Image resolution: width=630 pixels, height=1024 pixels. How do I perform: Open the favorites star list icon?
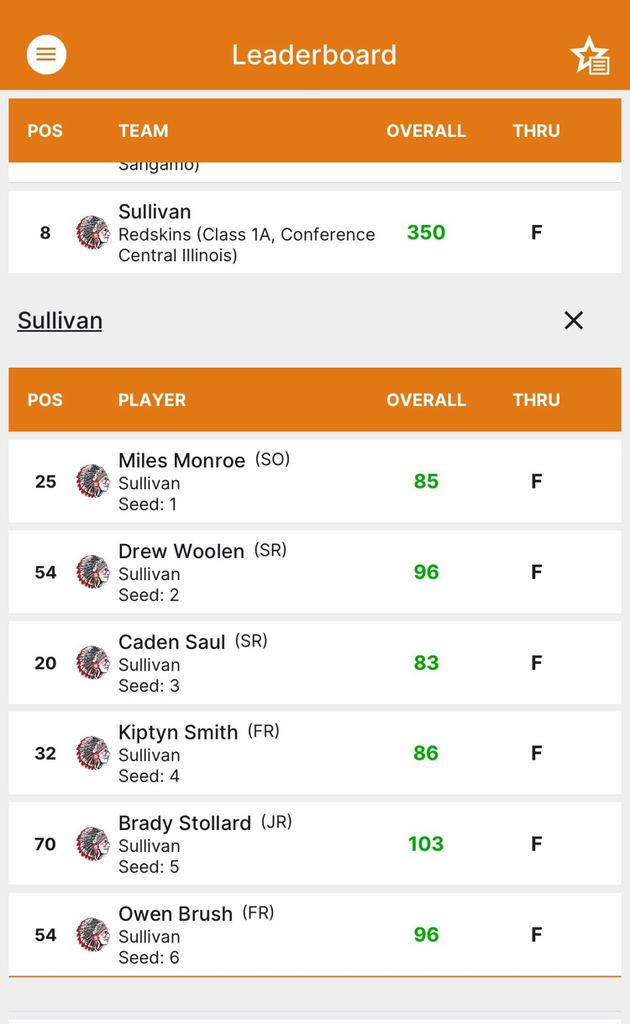pos(589,56)
